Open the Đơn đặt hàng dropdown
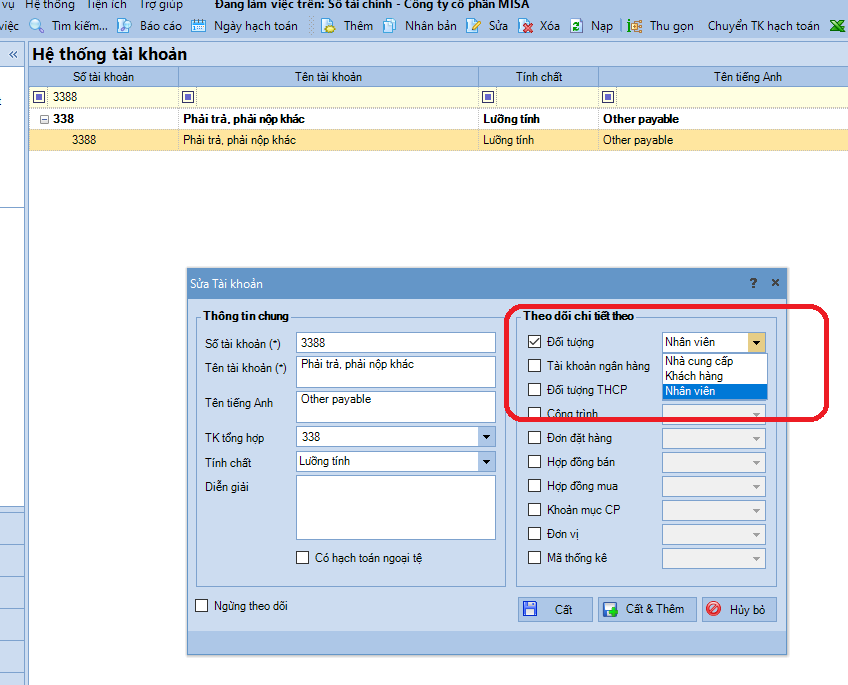The image size is (848, 685). point(756,438)
